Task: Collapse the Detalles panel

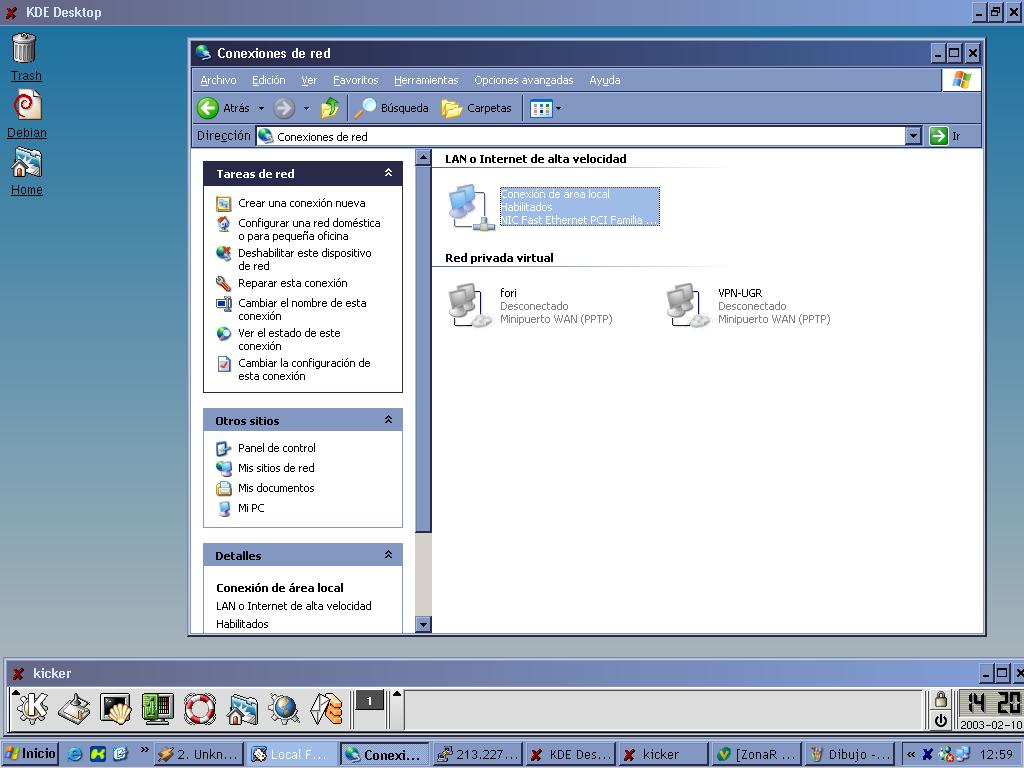Action: click(389, 554)
